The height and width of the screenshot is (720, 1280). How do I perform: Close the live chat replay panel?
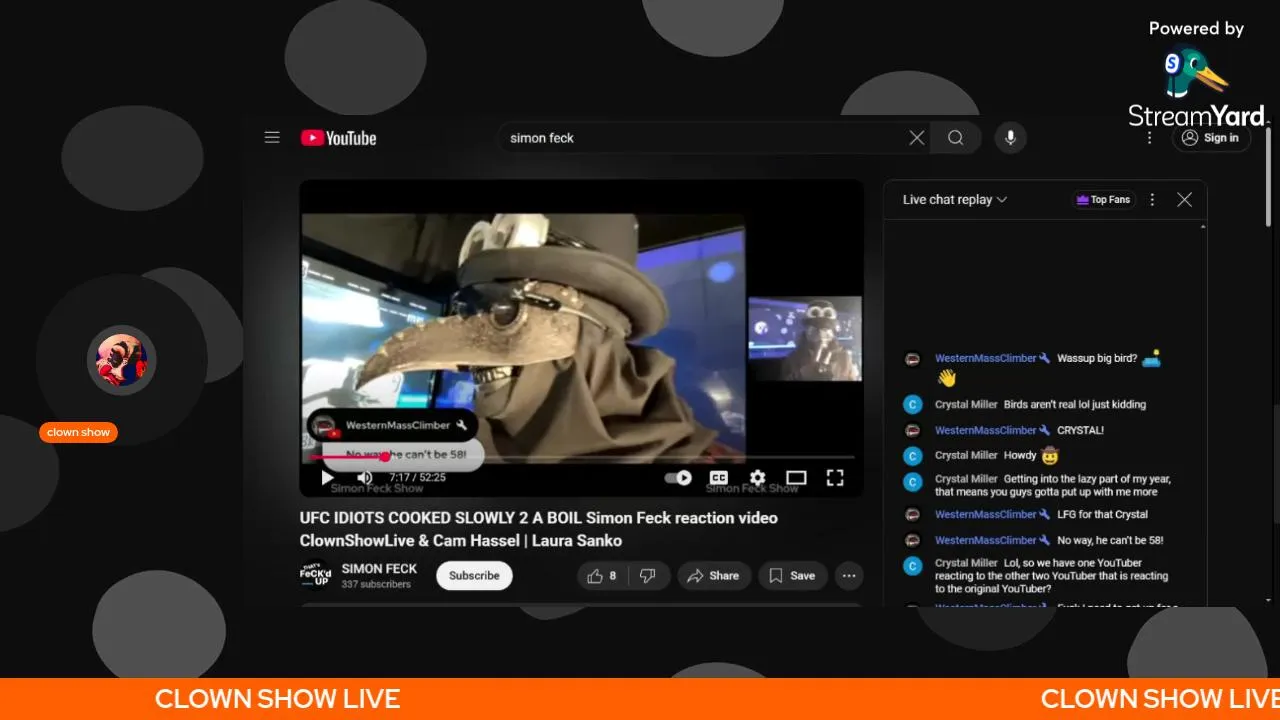tap(1184, 200)
